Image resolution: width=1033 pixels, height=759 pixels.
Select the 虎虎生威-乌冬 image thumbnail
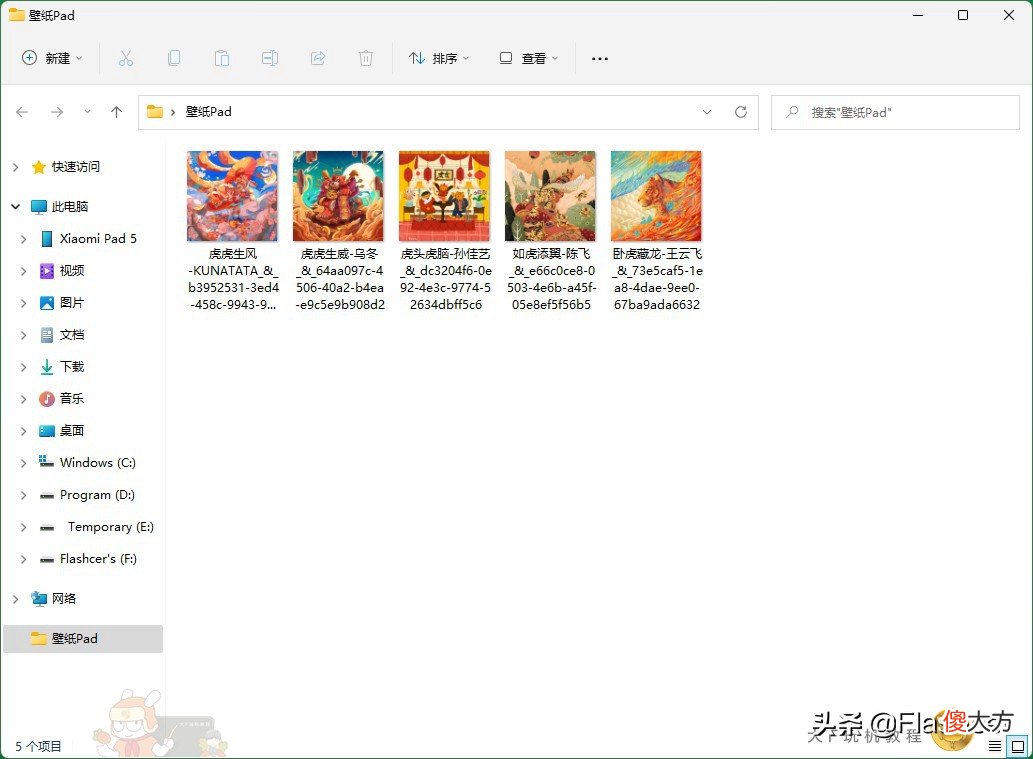click(x=339, y=196)
